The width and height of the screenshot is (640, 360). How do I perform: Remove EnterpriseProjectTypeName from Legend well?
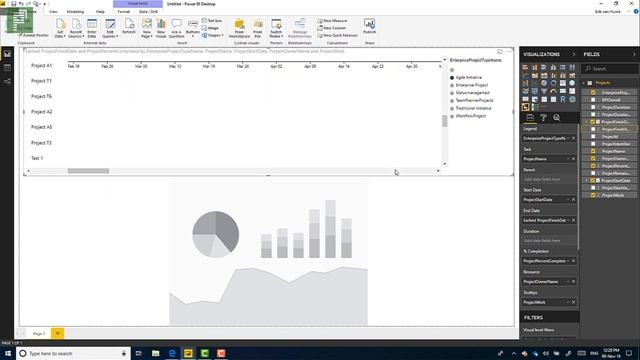(573, 138)
